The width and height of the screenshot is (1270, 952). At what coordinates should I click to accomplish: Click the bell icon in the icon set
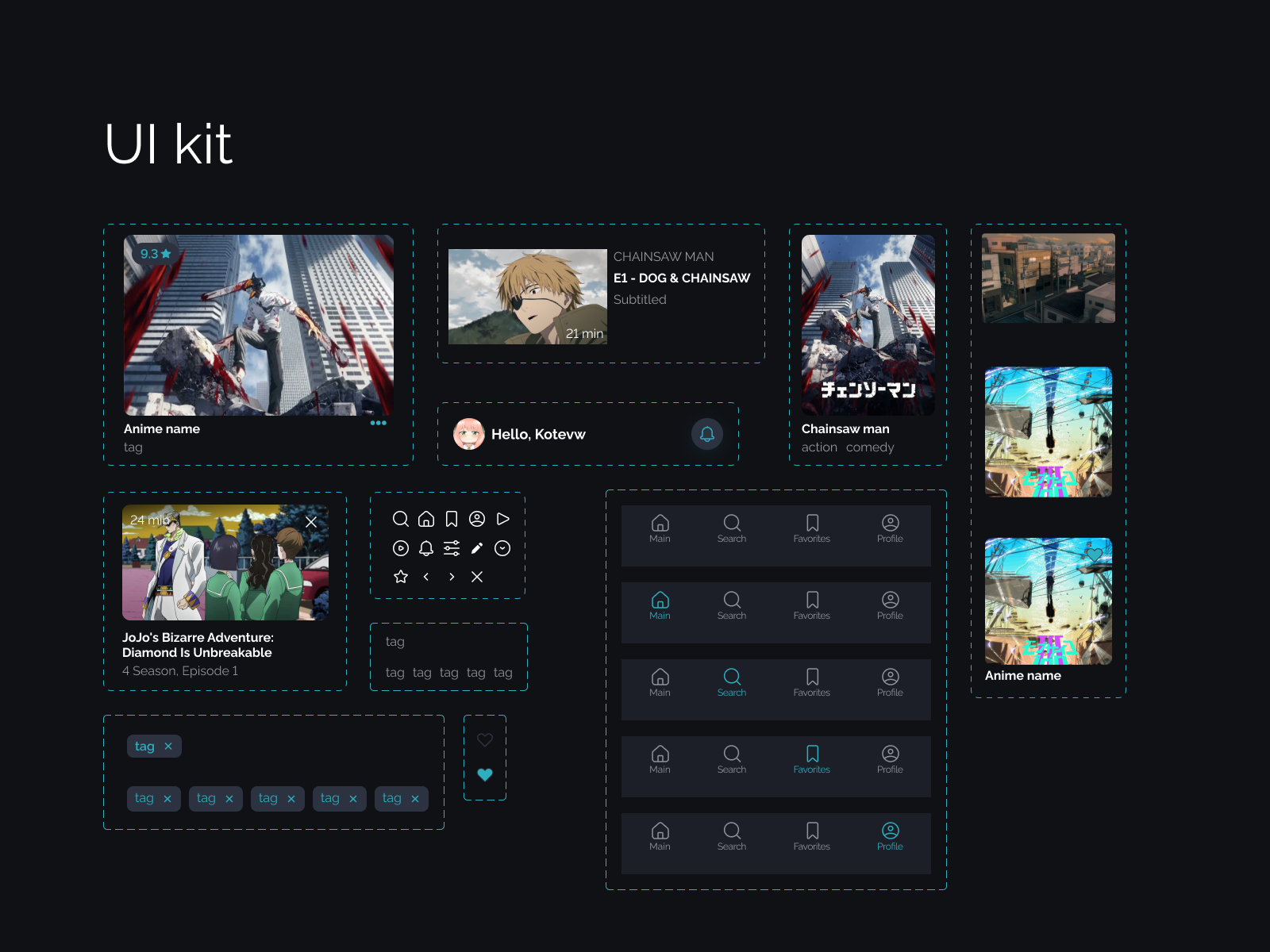click(x=426, y=548)
